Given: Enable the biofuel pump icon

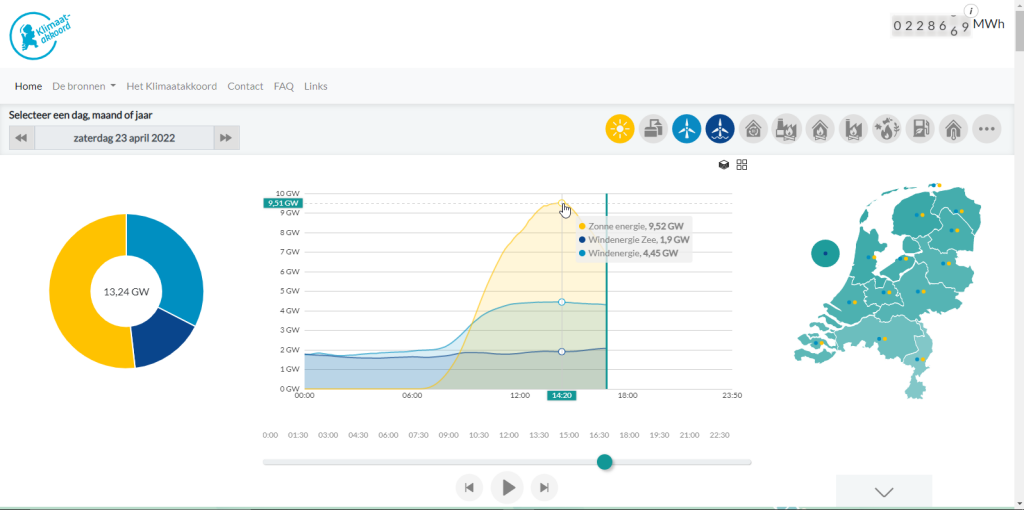Looking at the screenshot, I should [920, 129].
